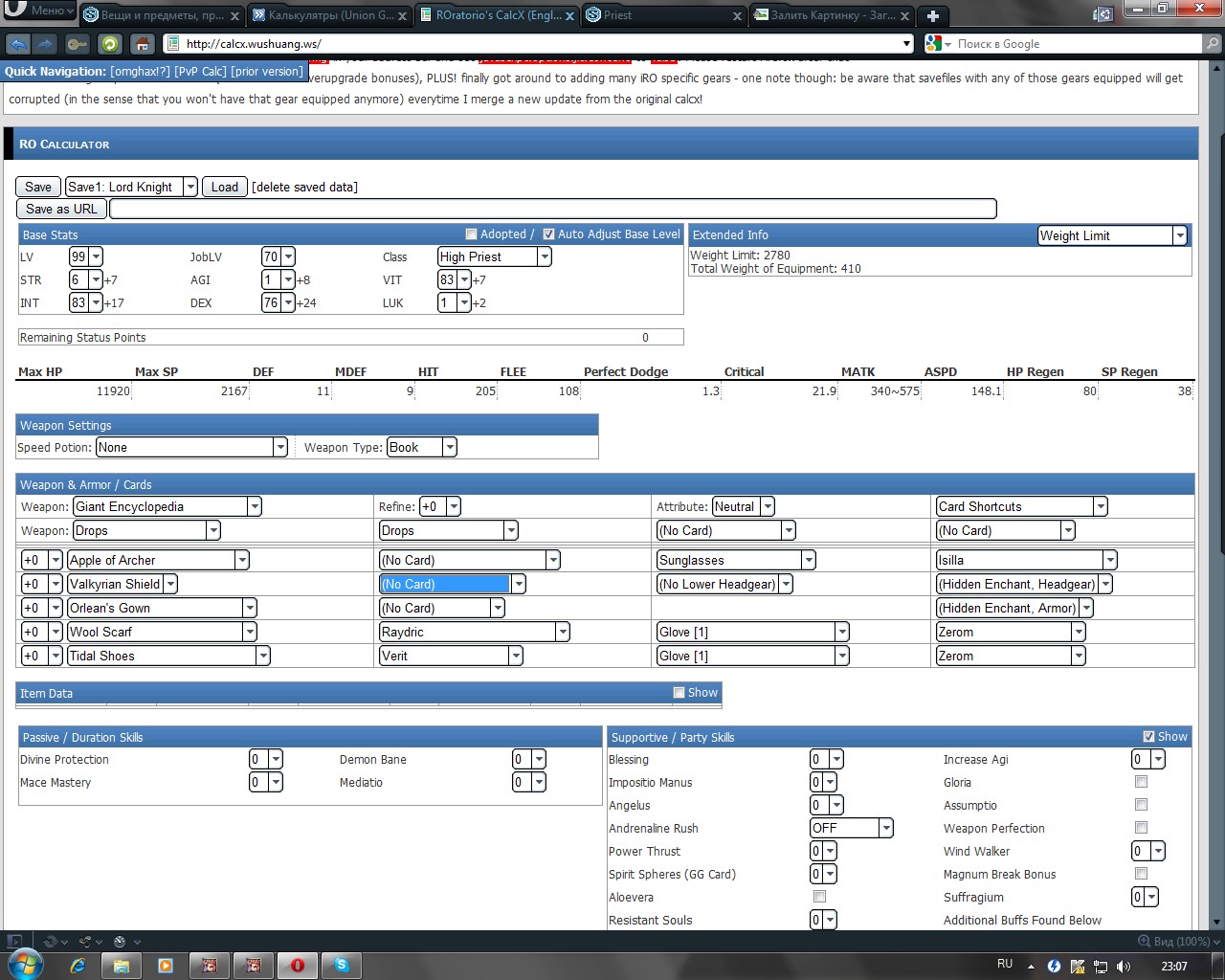This screenshot has width=1225, height=980.
Task: Open Skype from the taskbar
Action: tap(341, 965)
